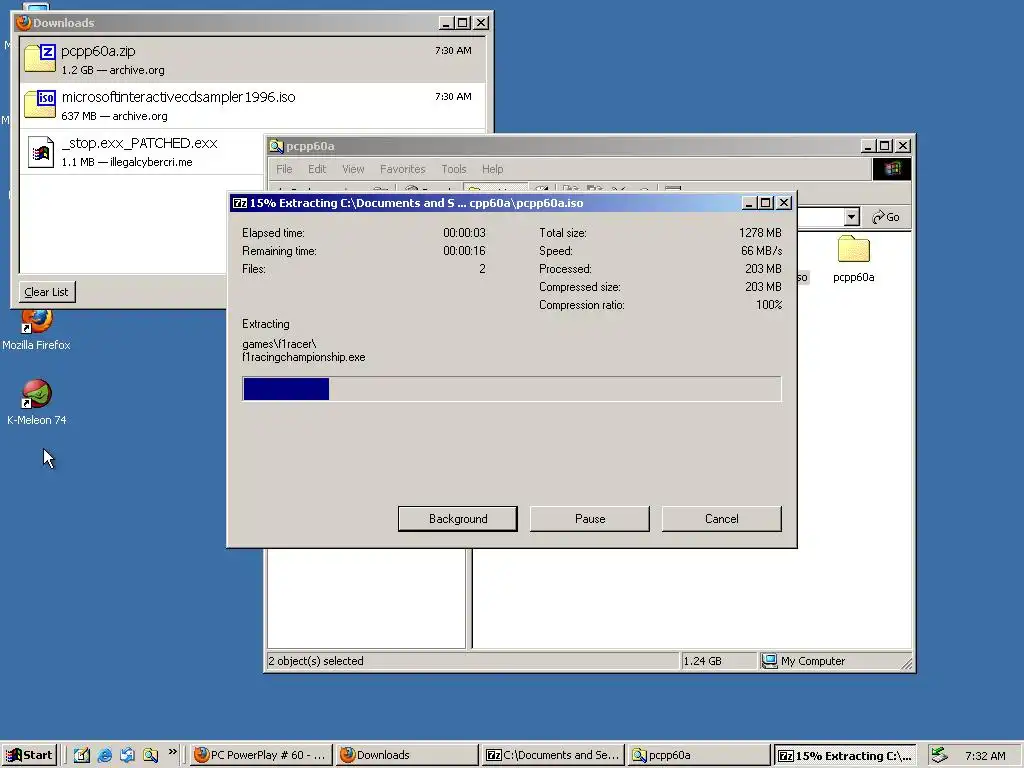Minimize the extraction dialog
This screenshot has height=768, width=1024.
(x=750, y=203)
